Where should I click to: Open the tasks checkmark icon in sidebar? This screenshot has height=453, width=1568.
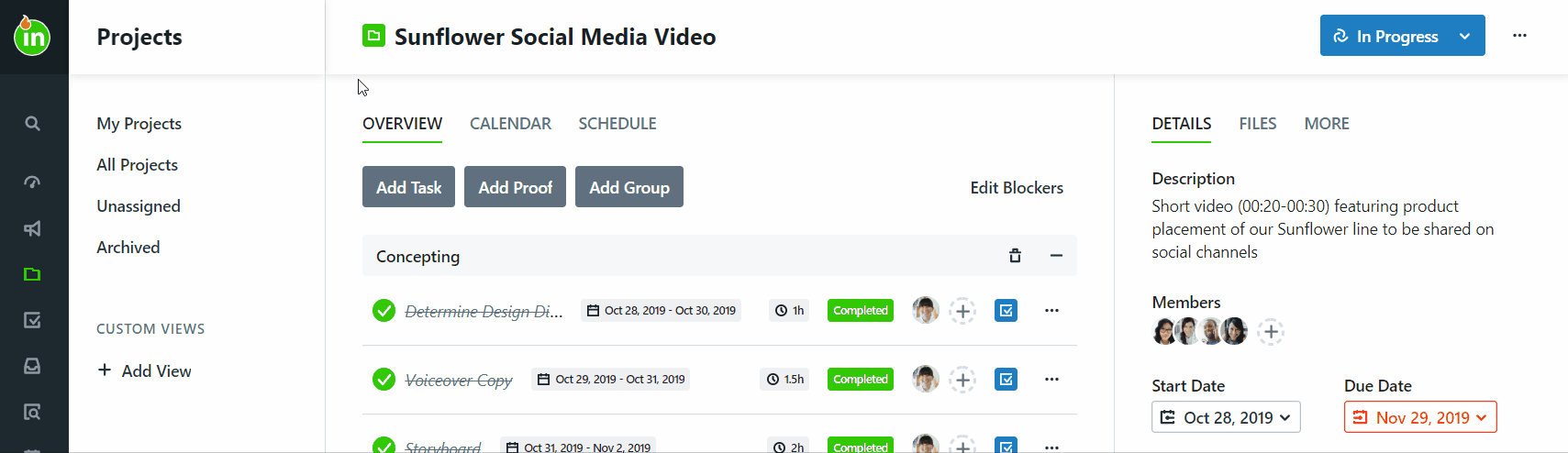pyautogui.click(x=32, y=320)
